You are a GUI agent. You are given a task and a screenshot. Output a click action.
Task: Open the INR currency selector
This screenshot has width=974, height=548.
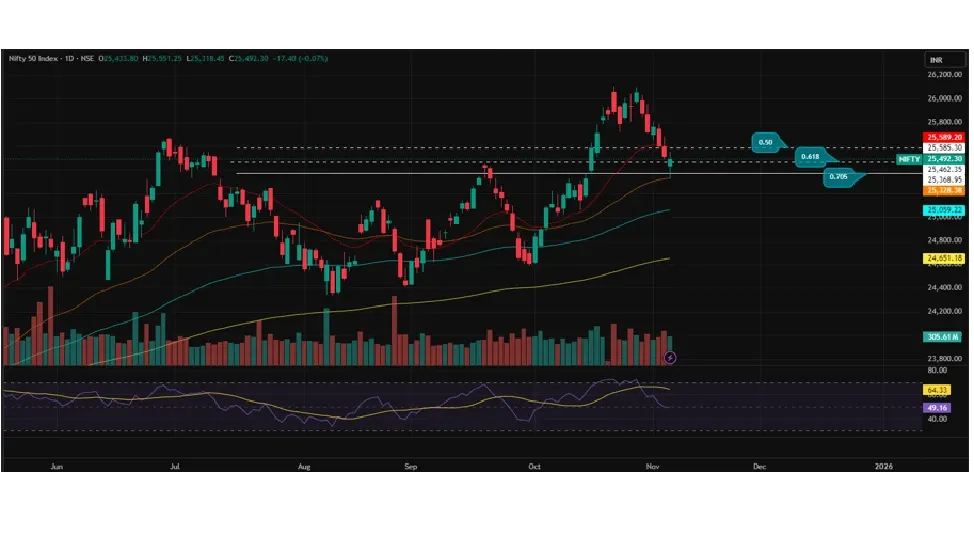[936, 60]
